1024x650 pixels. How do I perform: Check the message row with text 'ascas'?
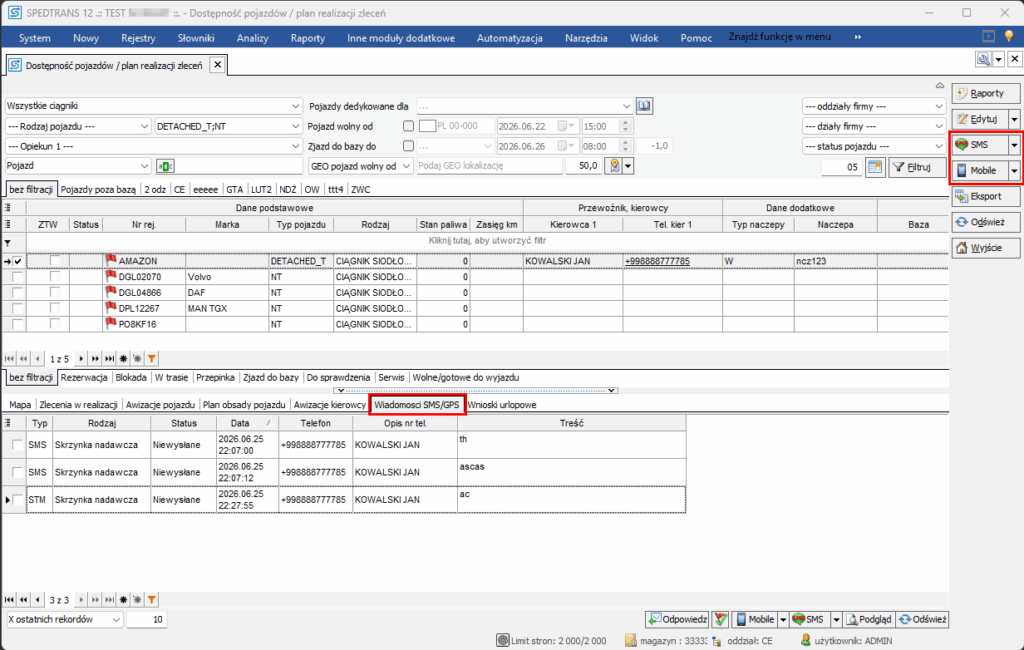point(17,472)
